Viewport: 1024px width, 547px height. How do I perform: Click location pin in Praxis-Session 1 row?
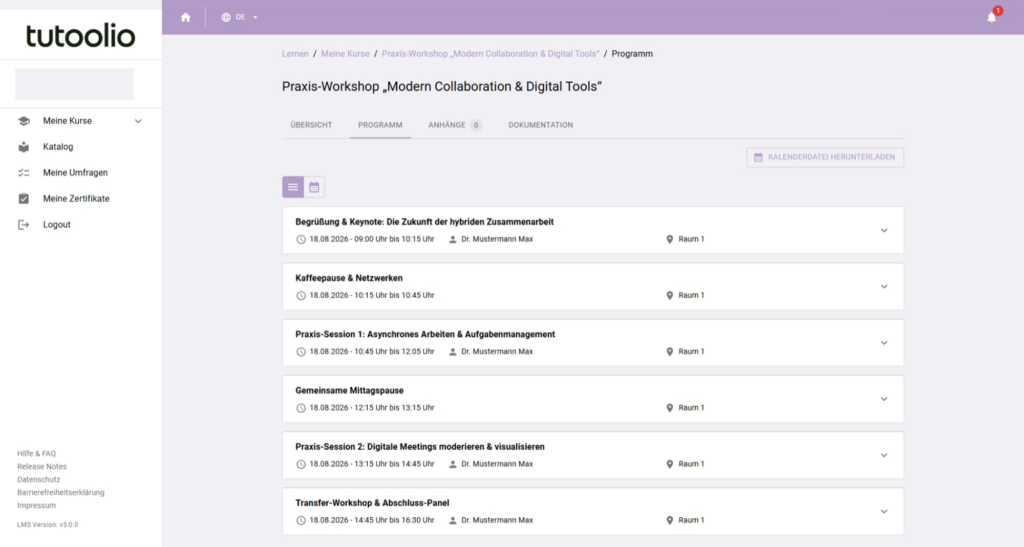coord(669,352)
